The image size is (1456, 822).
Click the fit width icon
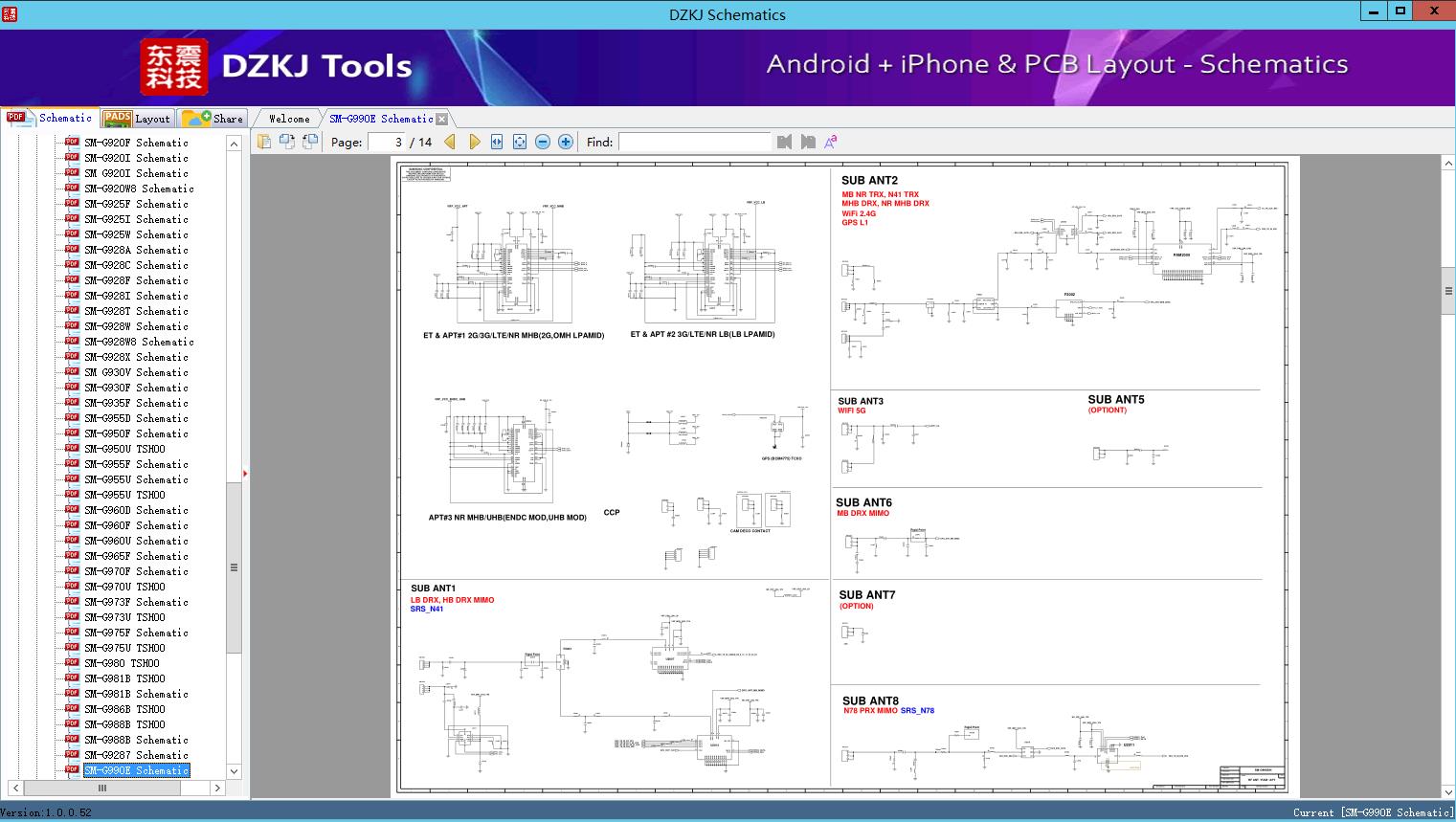(x=497, y=142)
